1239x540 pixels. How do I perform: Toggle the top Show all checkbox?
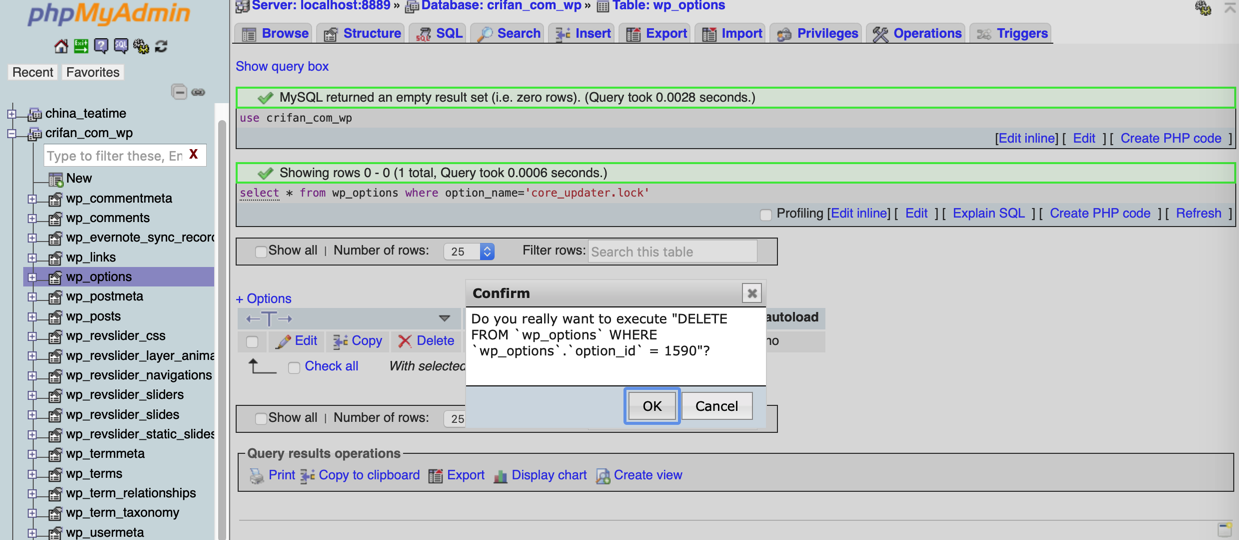click(x=260, y=252)
